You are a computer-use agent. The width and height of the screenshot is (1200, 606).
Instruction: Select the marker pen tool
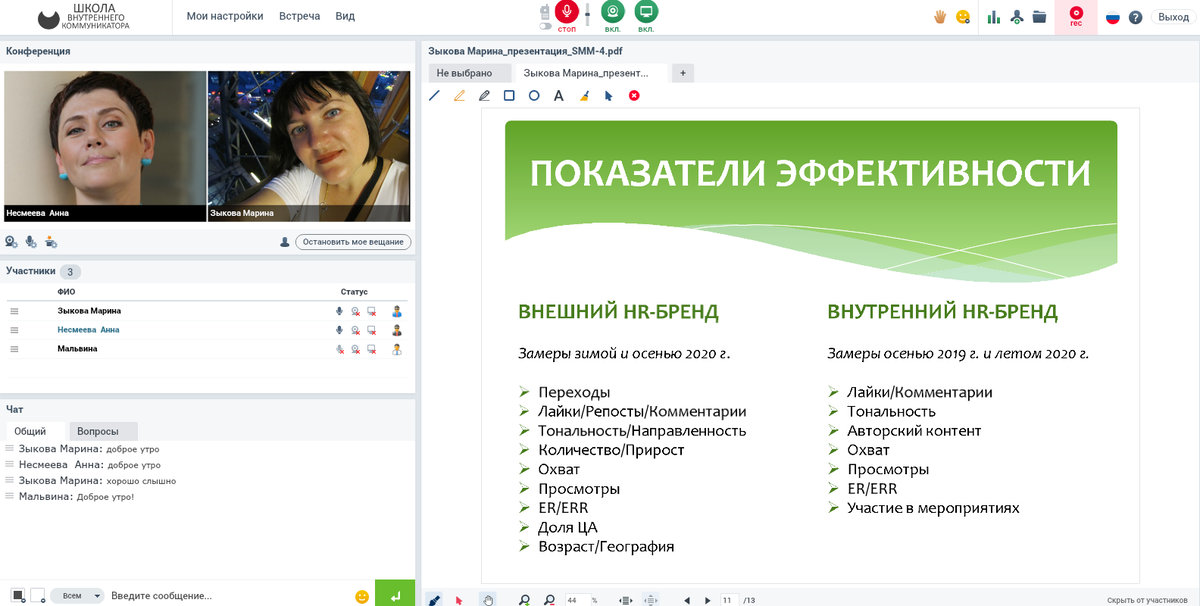pyautogui.click(x=485, y=96)
